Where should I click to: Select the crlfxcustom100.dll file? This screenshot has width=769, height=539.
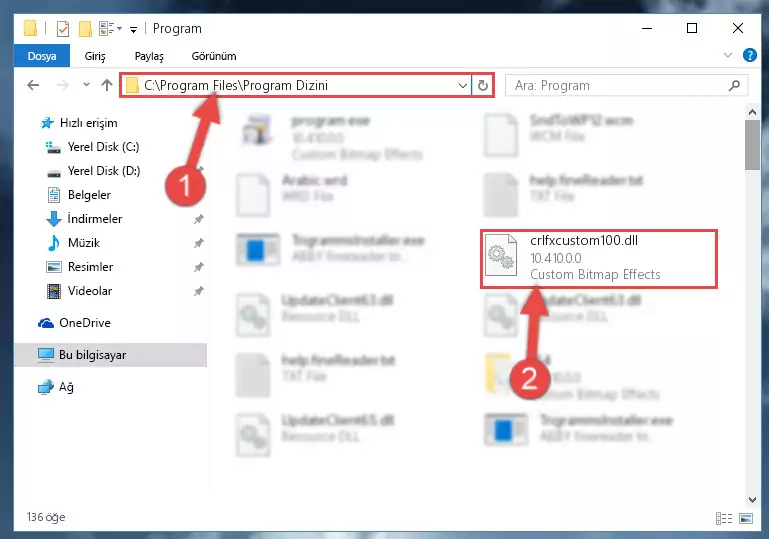(x=598, y=258)
